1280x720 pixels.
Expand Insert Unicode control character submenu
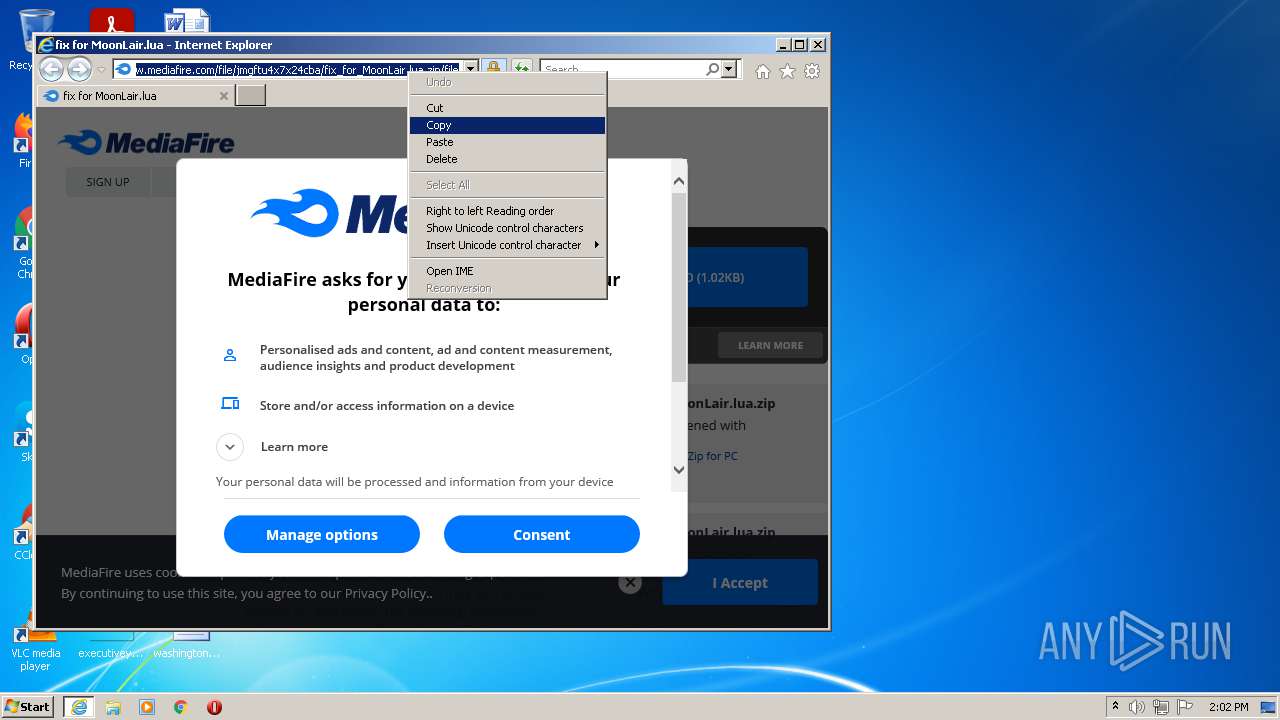click(x=507, y=245)
